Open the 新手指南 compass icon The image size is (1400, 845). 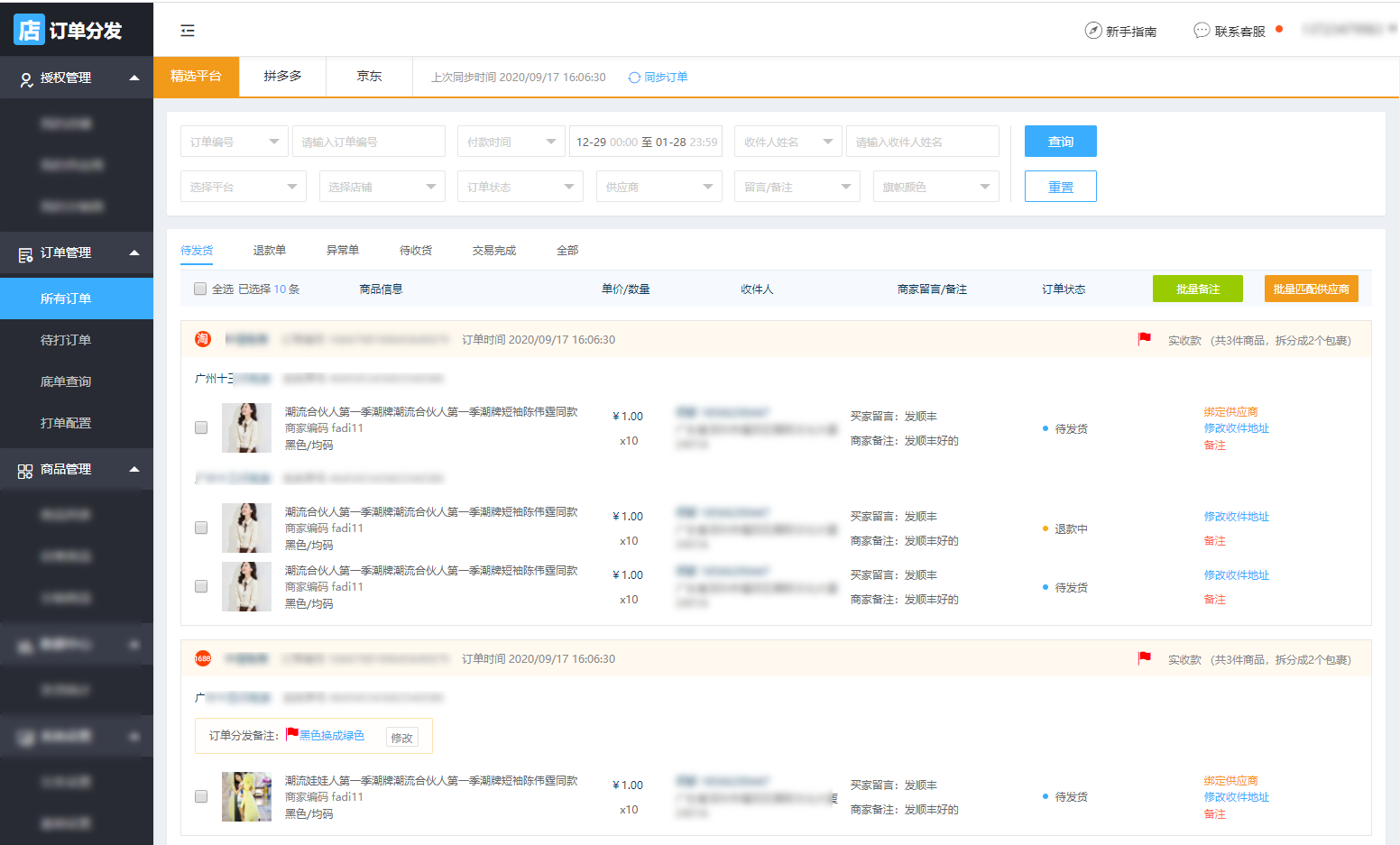1092,31
